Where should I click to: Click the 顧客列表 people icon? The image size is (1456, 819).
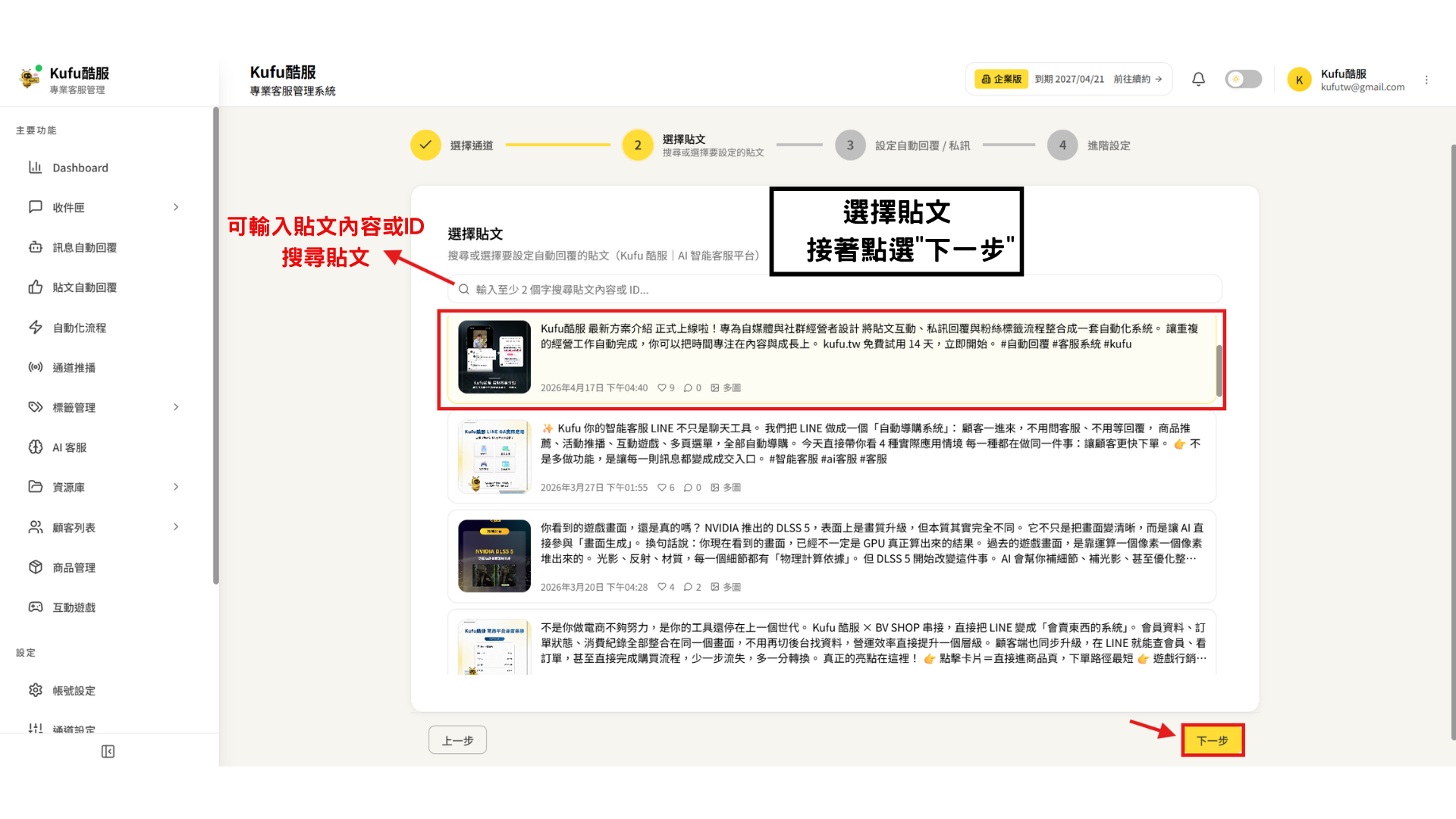(x=35, y=527)
